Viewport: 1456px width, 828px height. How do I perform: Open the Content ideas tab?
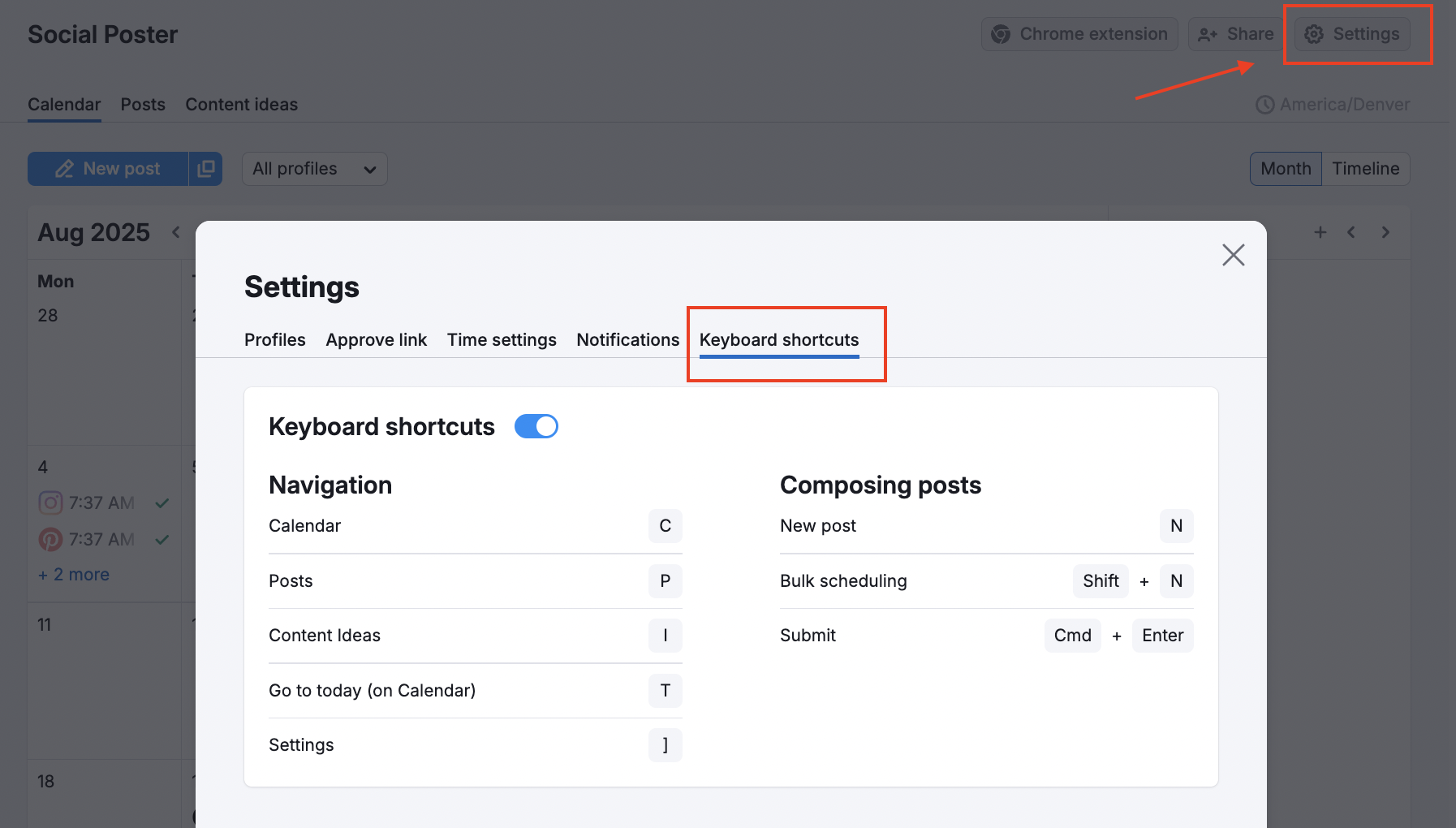(x=241, y=104)
